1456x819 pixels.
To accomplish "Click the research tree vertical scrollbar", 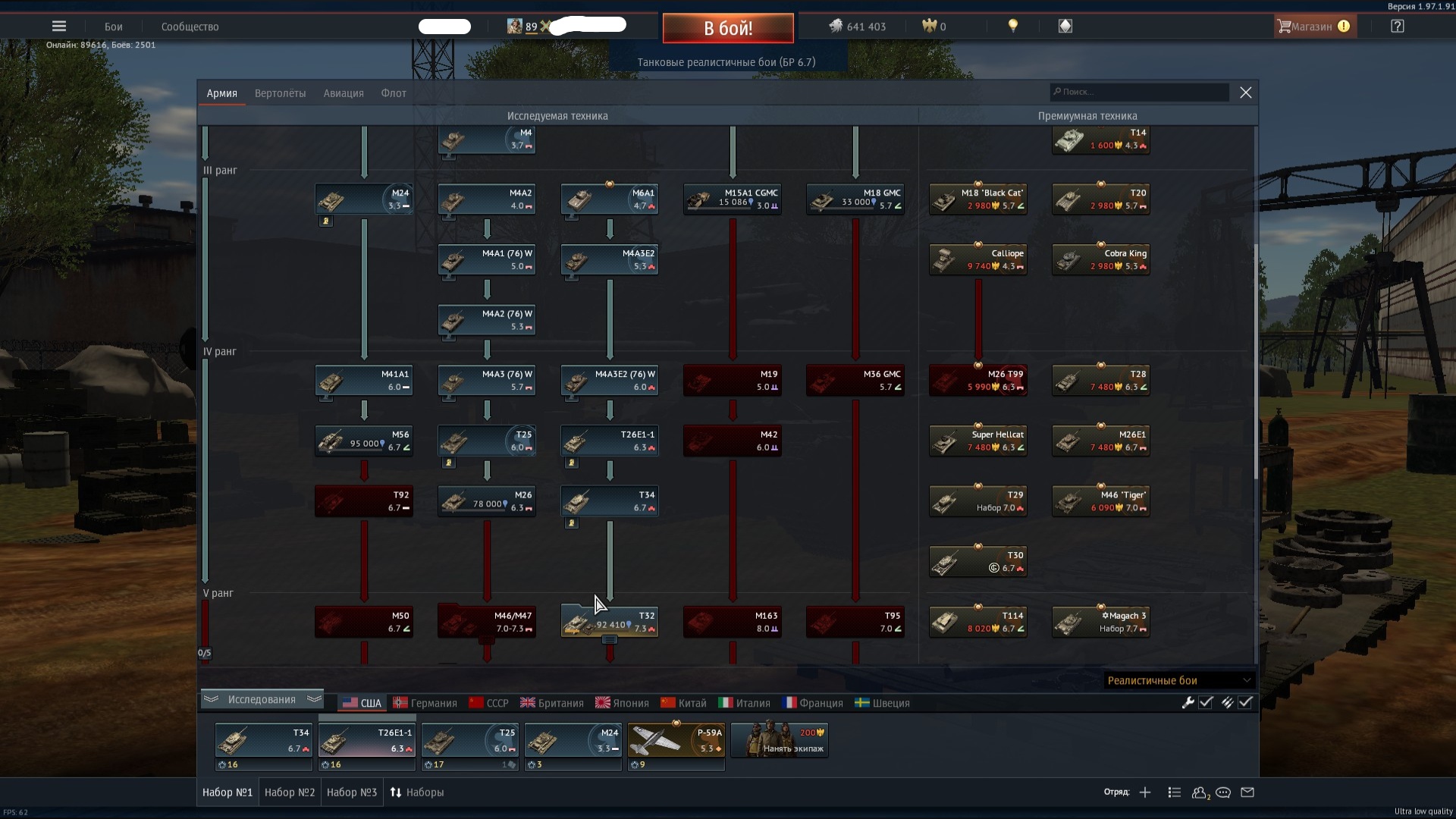I will coord(1255,361).
